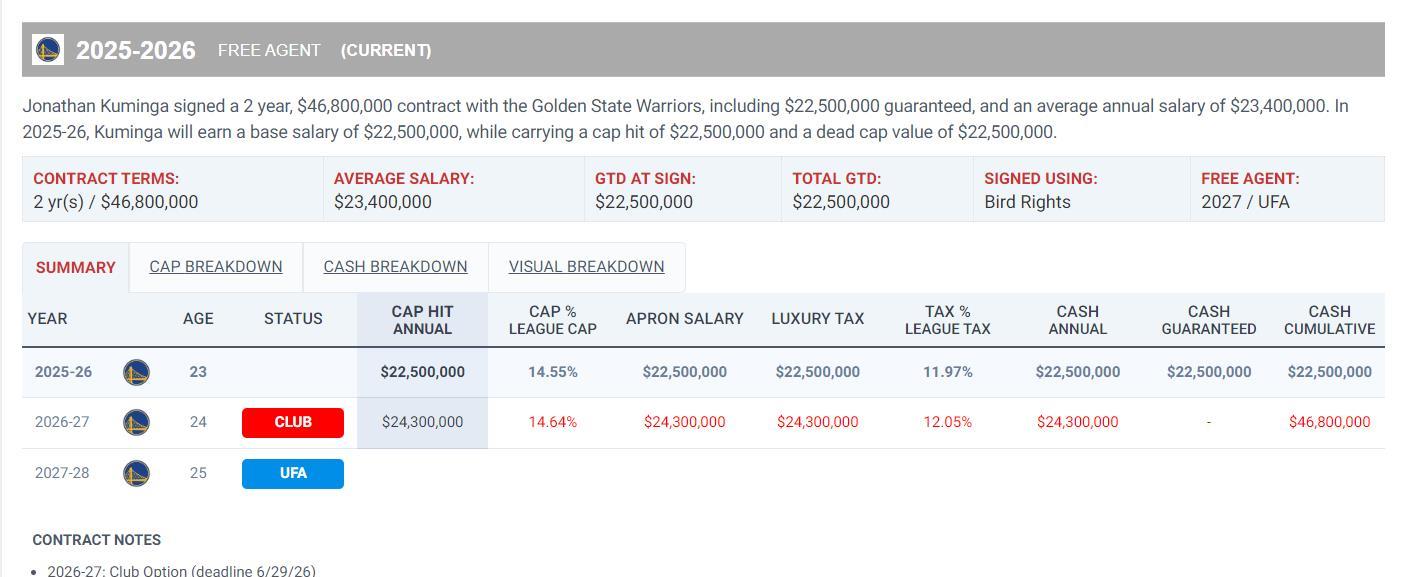
Task: Open the Cash Breakdown tab
Action: 395,267
